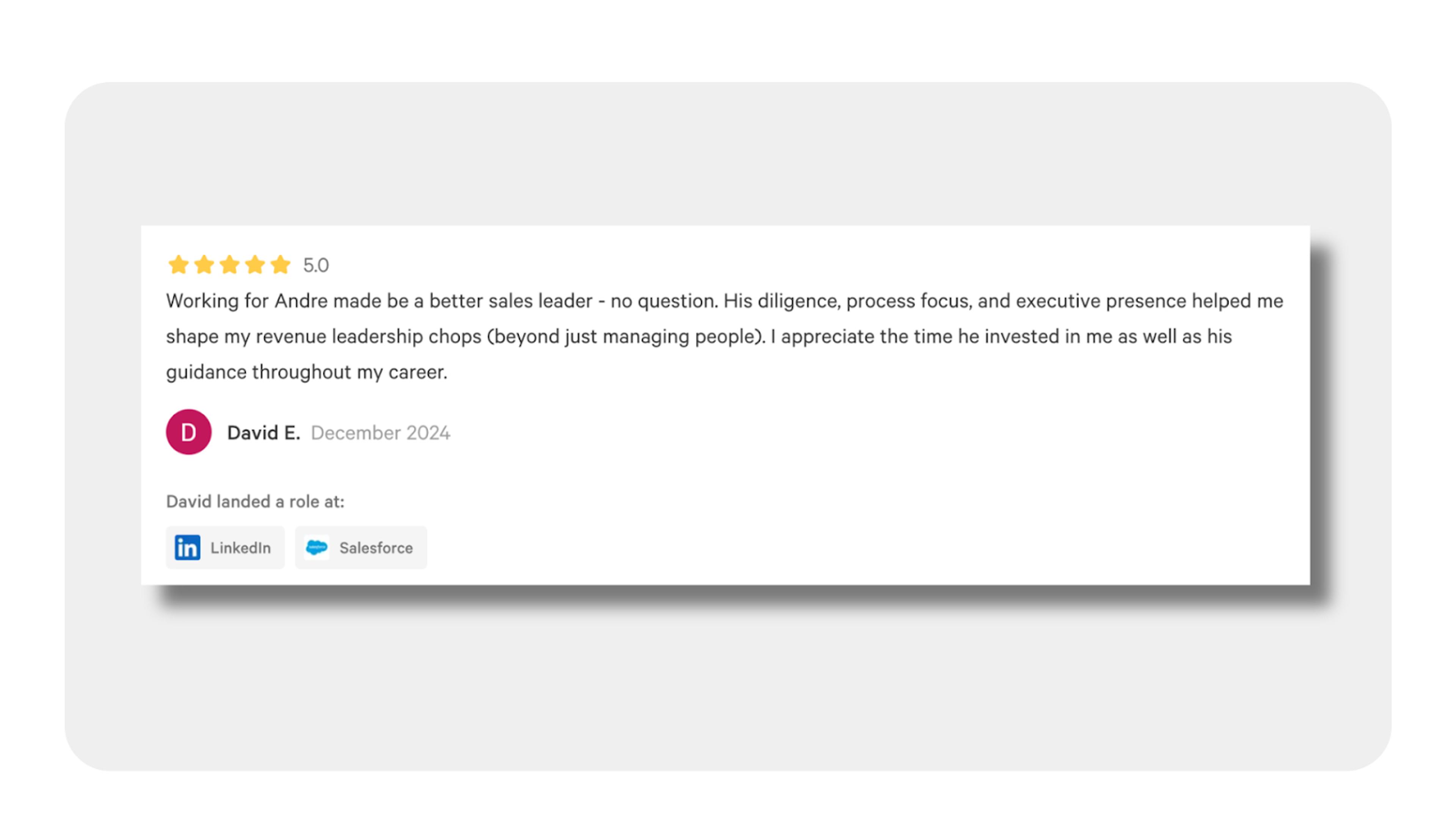The height and width of the screenshot is (819, 1456).
Task: Click the 5.0 rating score
Action: (316, 265)
